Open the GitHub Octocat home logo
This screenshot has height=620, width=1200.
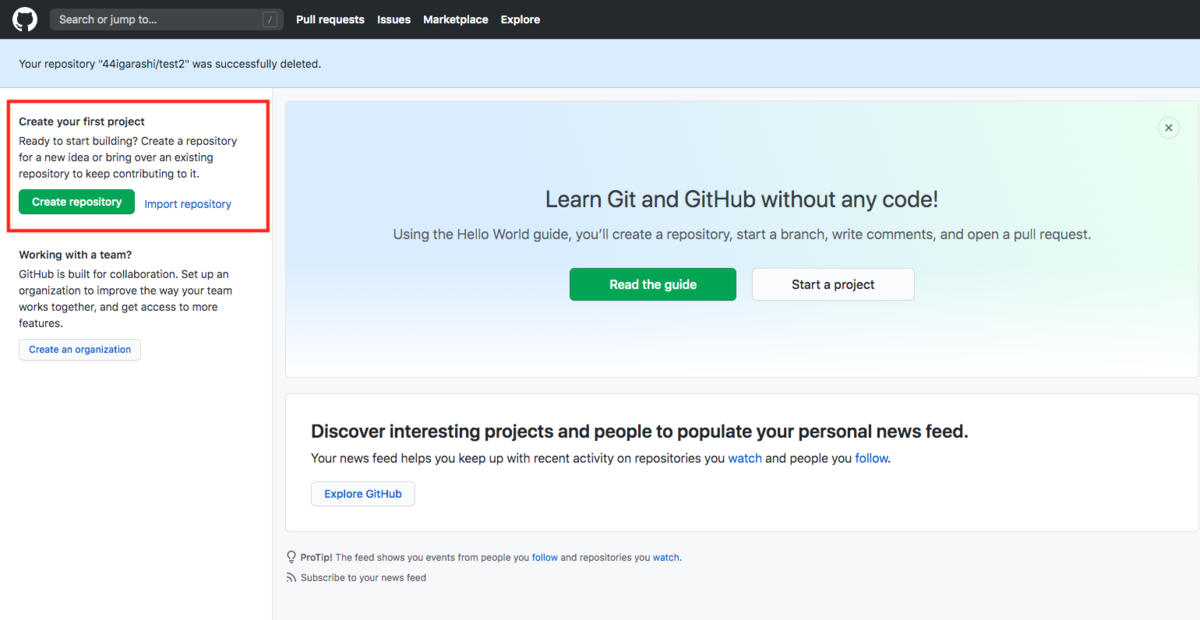pyautogui.click(x=25, y=19)
